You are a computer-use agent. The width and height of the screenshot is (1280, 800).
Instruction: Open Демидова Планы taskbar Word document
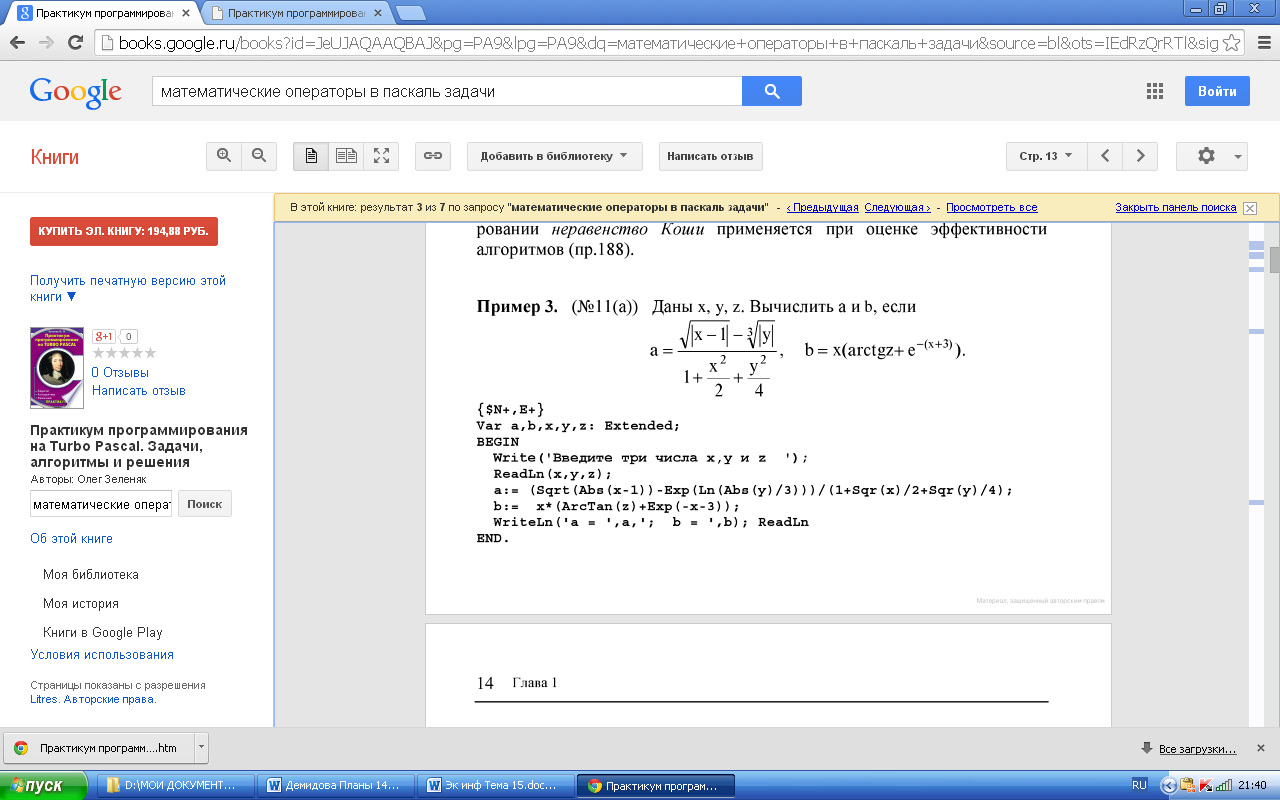(335, 785)
